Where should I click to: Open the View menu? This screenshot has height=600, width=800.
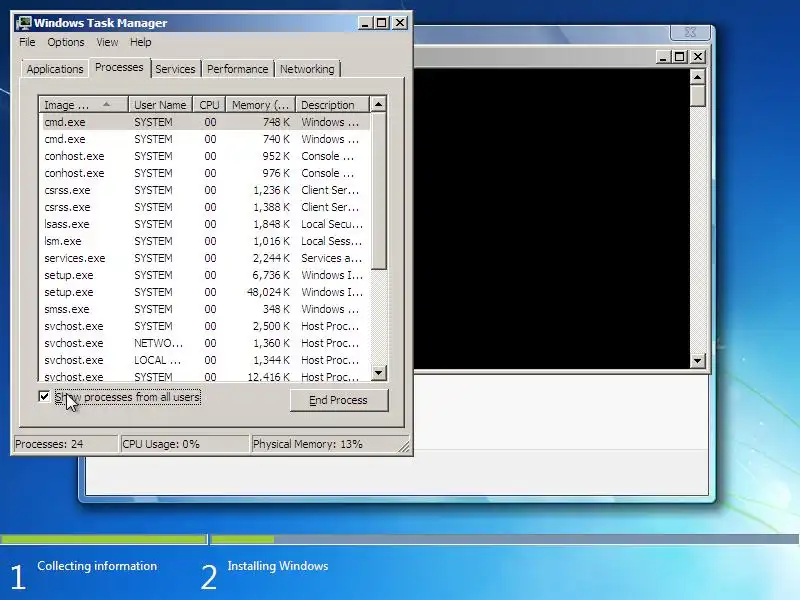[x=107, y=42]
